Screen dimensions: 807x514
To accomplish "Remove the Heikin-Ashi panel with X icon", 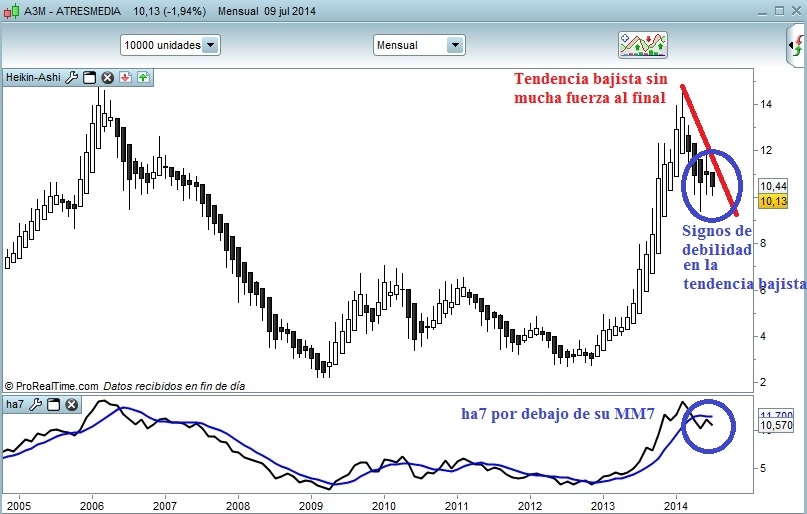I will (107, 78).
